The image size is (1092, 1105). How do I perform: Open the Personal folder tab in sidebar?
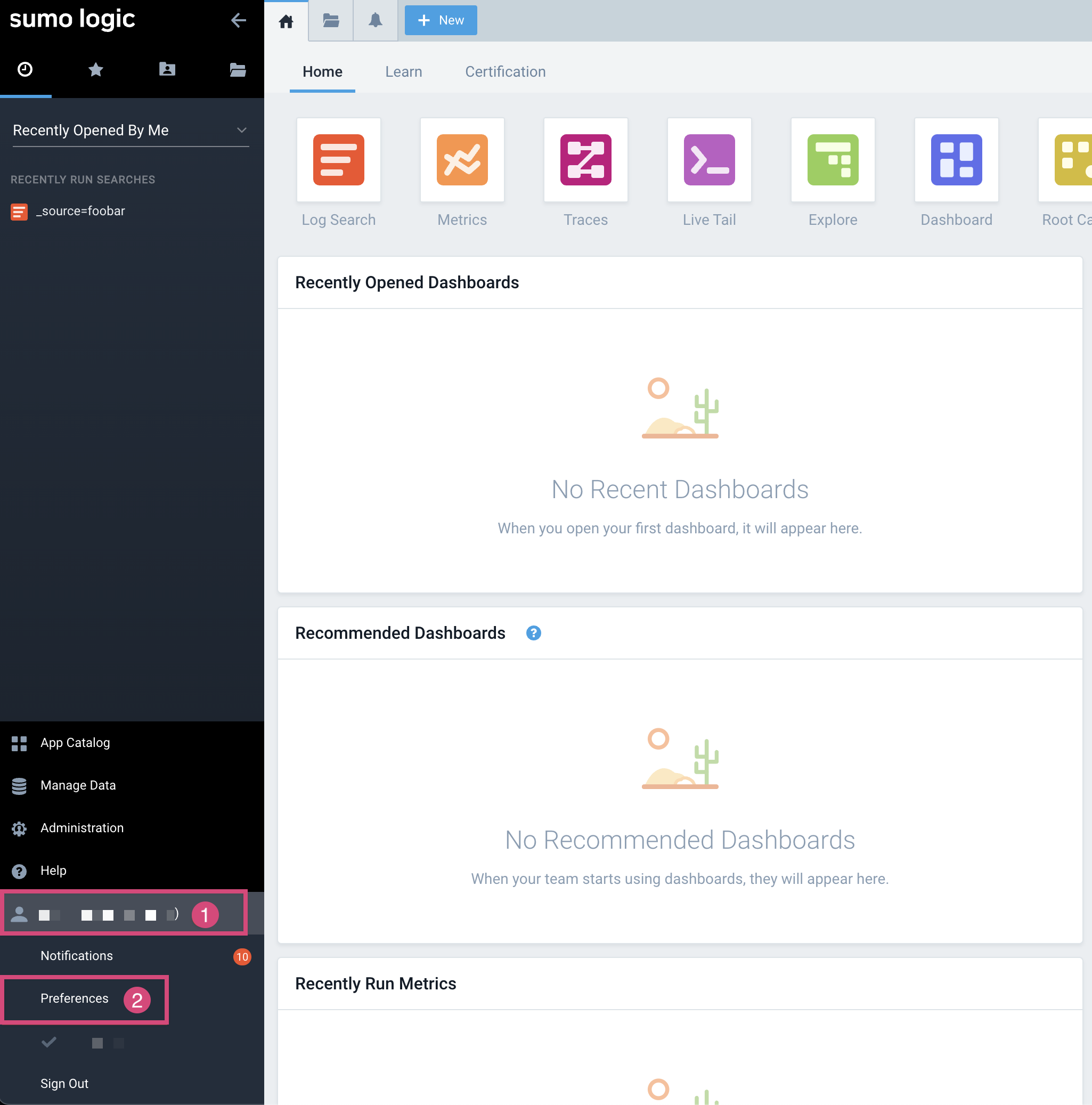(x=167, y=69)
